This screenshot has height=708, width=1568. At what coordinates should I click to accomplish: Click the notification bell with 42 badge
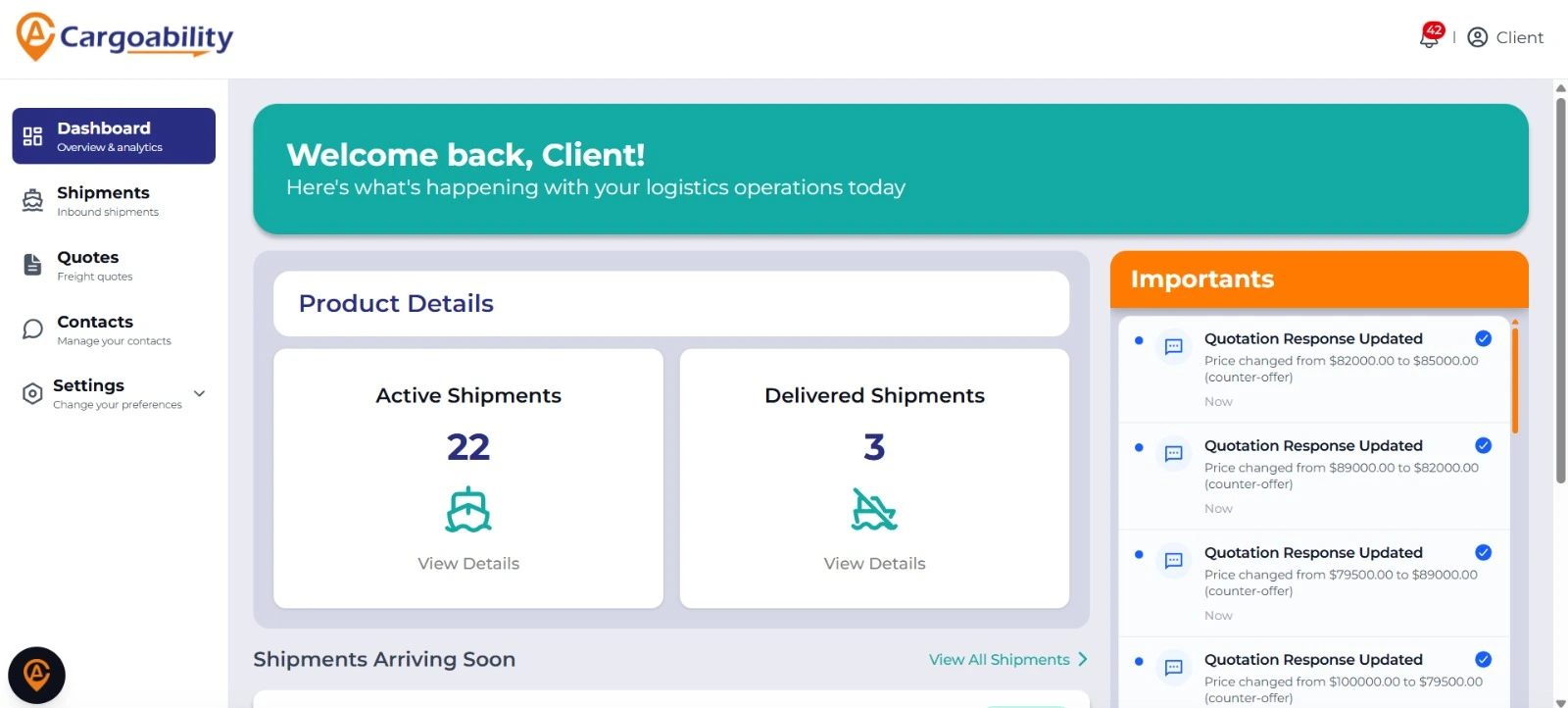tap(1430, 38)
